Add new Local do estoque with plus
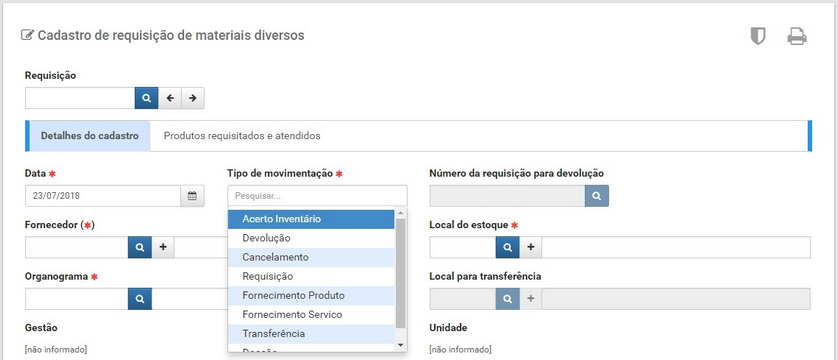Viewport: 838px width, 360px height. pyautogui.click(x=531, y=247)
